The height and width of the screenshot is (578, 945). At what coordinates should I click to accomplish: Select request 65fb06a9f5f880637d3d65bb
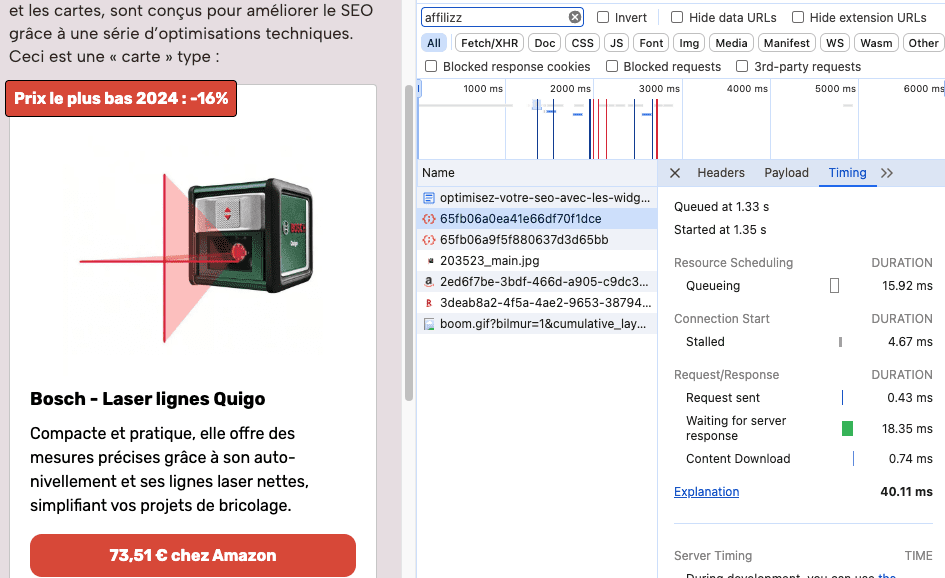coord(537,240)
